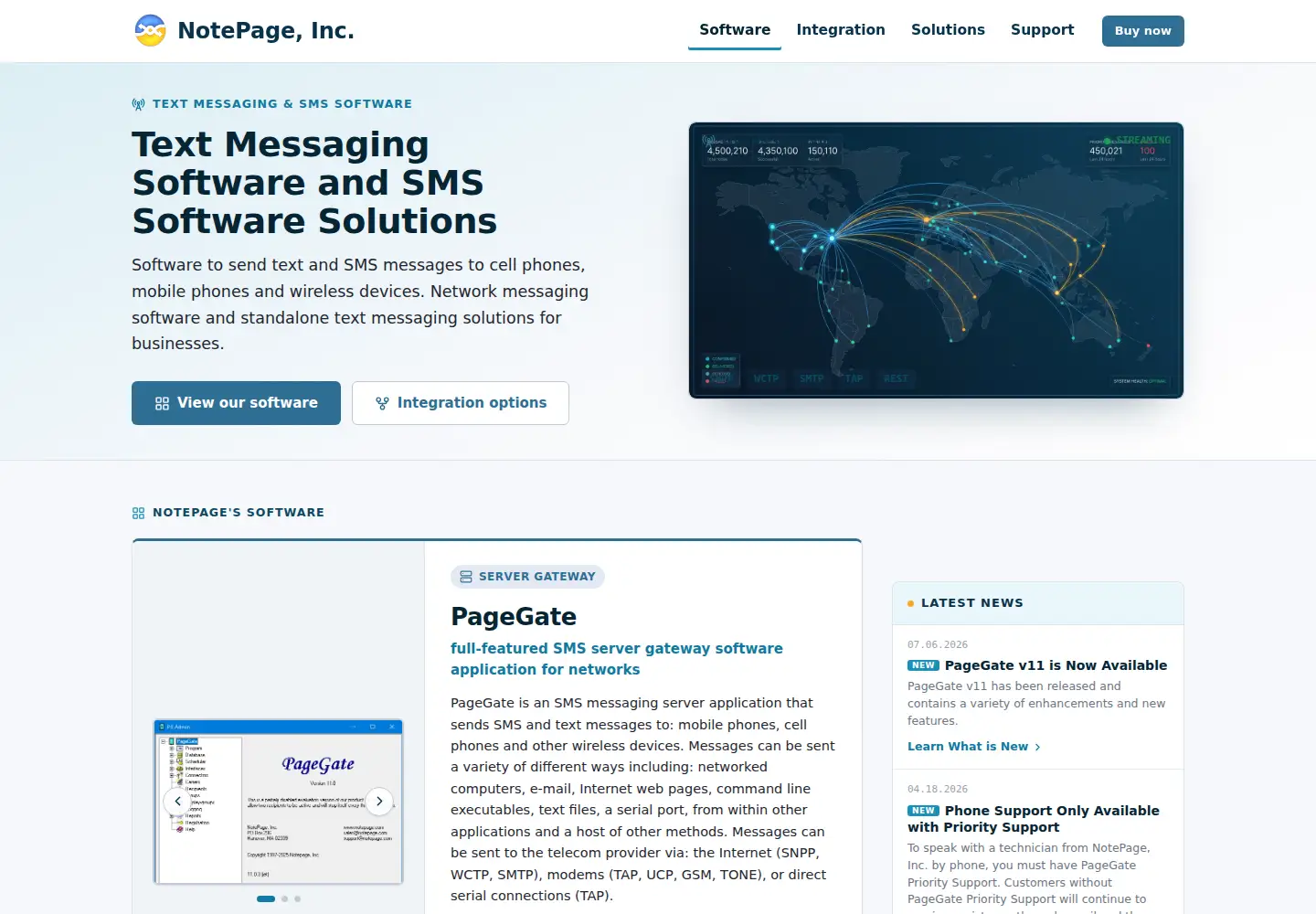Click the Server Gateway badge

pyautogui.click(x=527, y=577)
